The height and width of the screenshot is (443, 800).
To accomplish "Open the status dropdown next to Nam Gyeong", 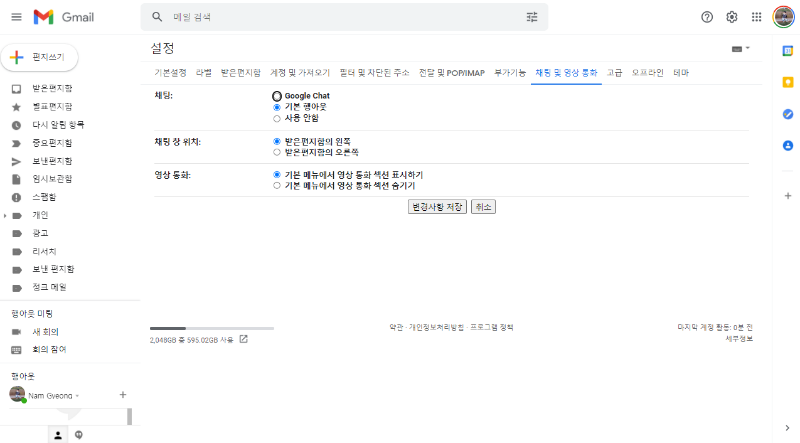I will point(77,396).
